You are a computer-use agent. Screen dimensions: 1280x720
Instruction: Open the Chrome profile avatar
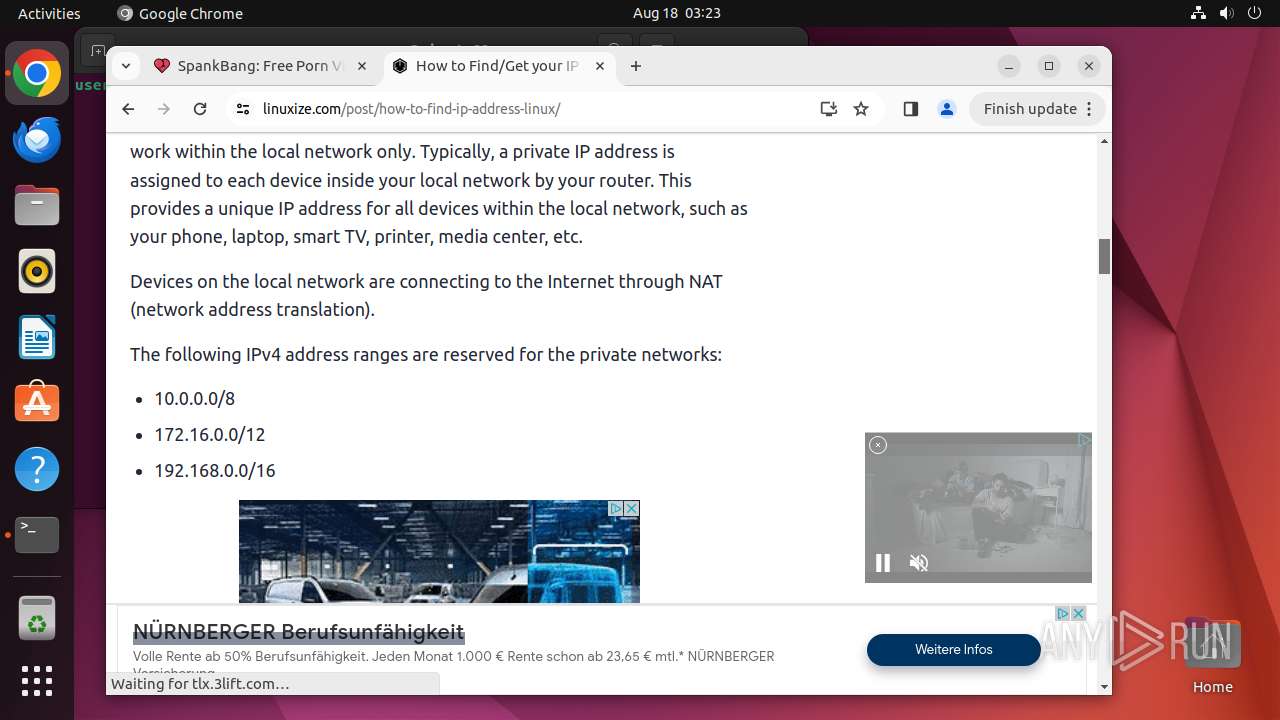point(947,109)
